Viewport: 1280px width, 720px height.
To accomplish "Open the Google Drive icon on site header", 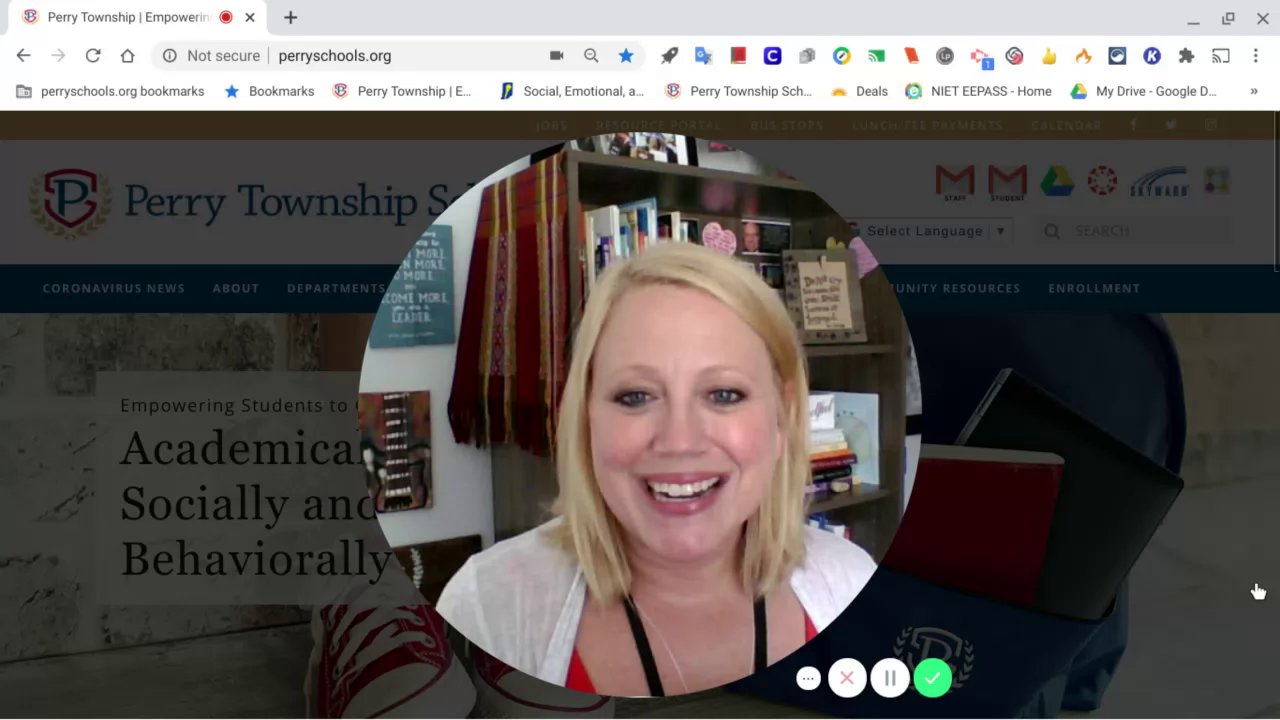I will [x=1057, y=181].
